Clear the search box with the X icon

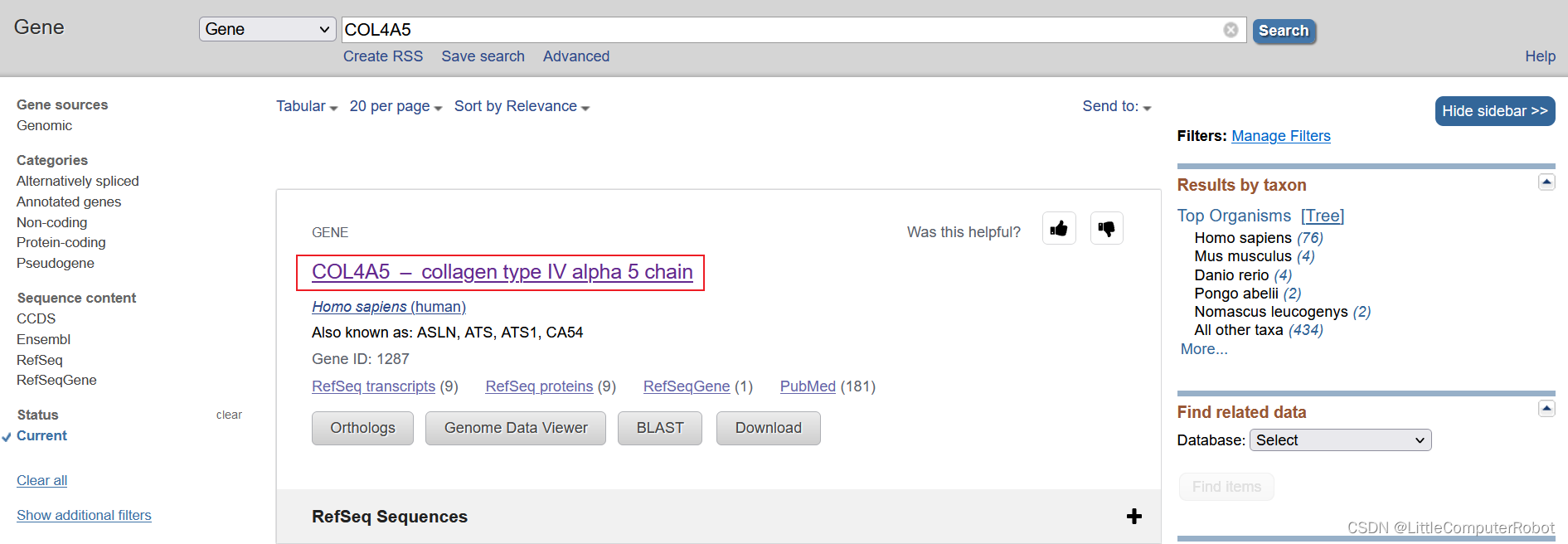[1231, 30]
